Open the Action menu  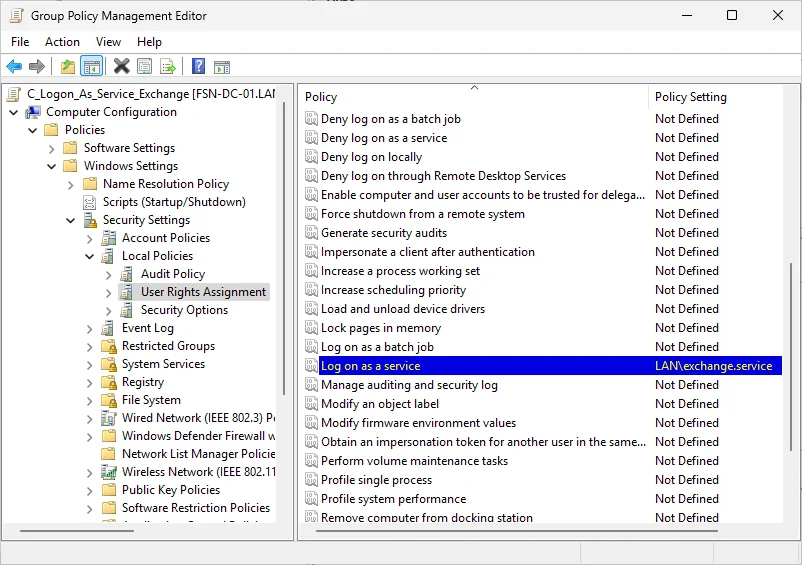coord(62,42)
